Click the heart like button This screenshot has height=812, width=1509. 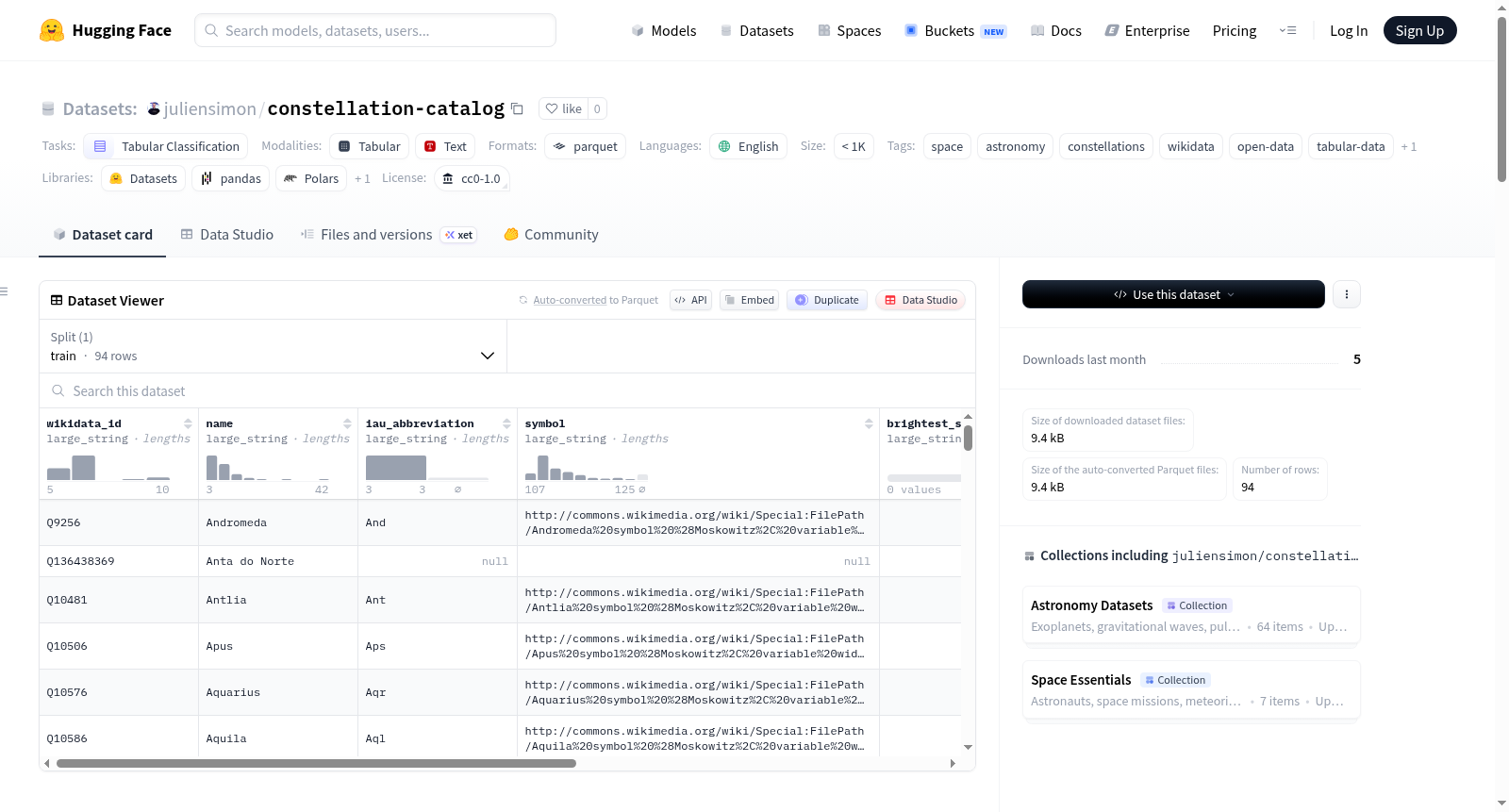564,108
